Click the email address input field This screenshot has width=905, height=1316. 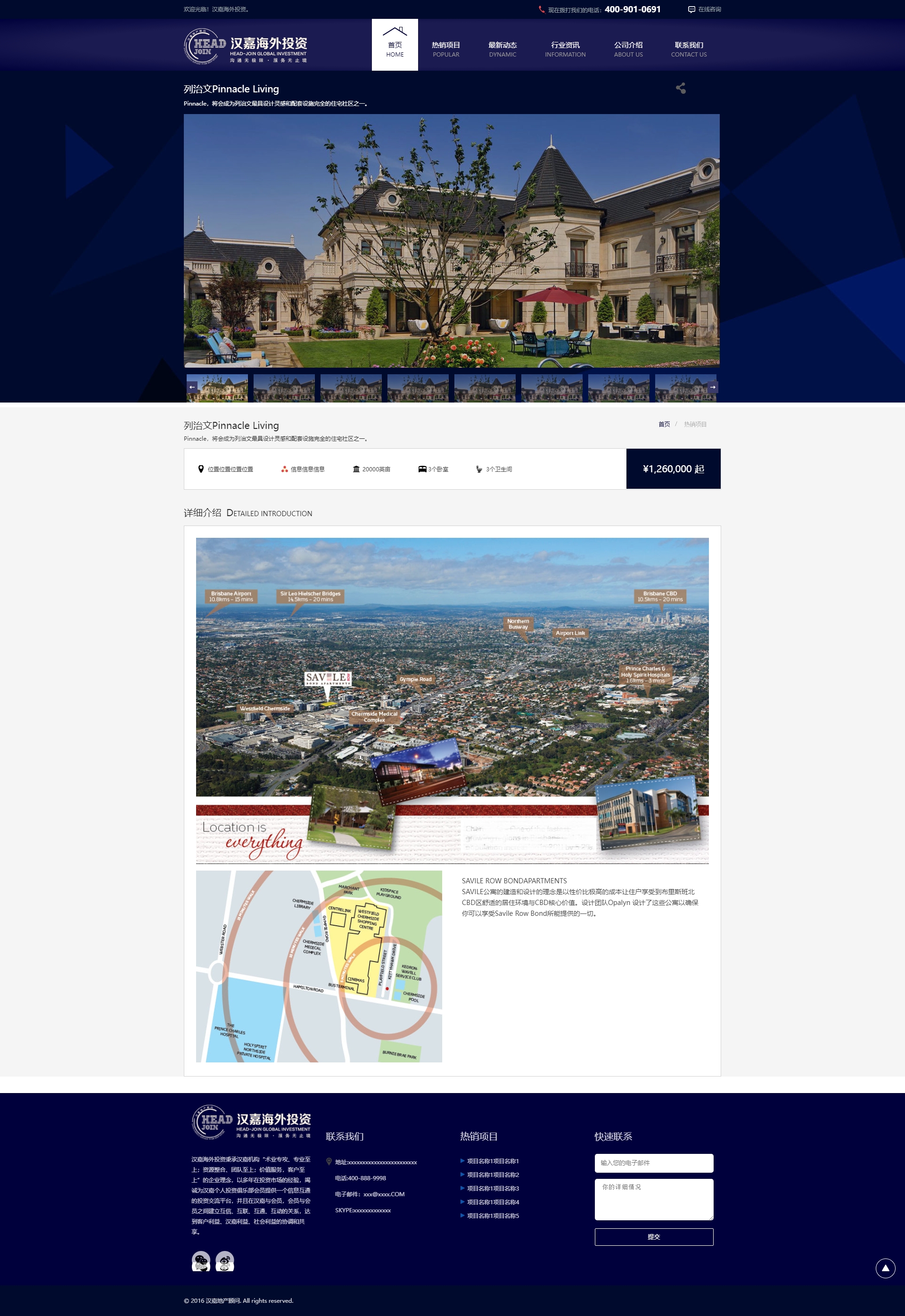[x=653, y=1162]
